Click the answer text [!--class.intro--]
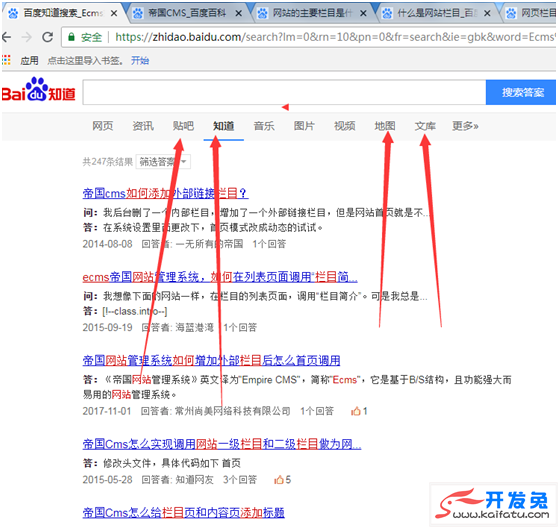558x527 pixels. click(135, 311)
